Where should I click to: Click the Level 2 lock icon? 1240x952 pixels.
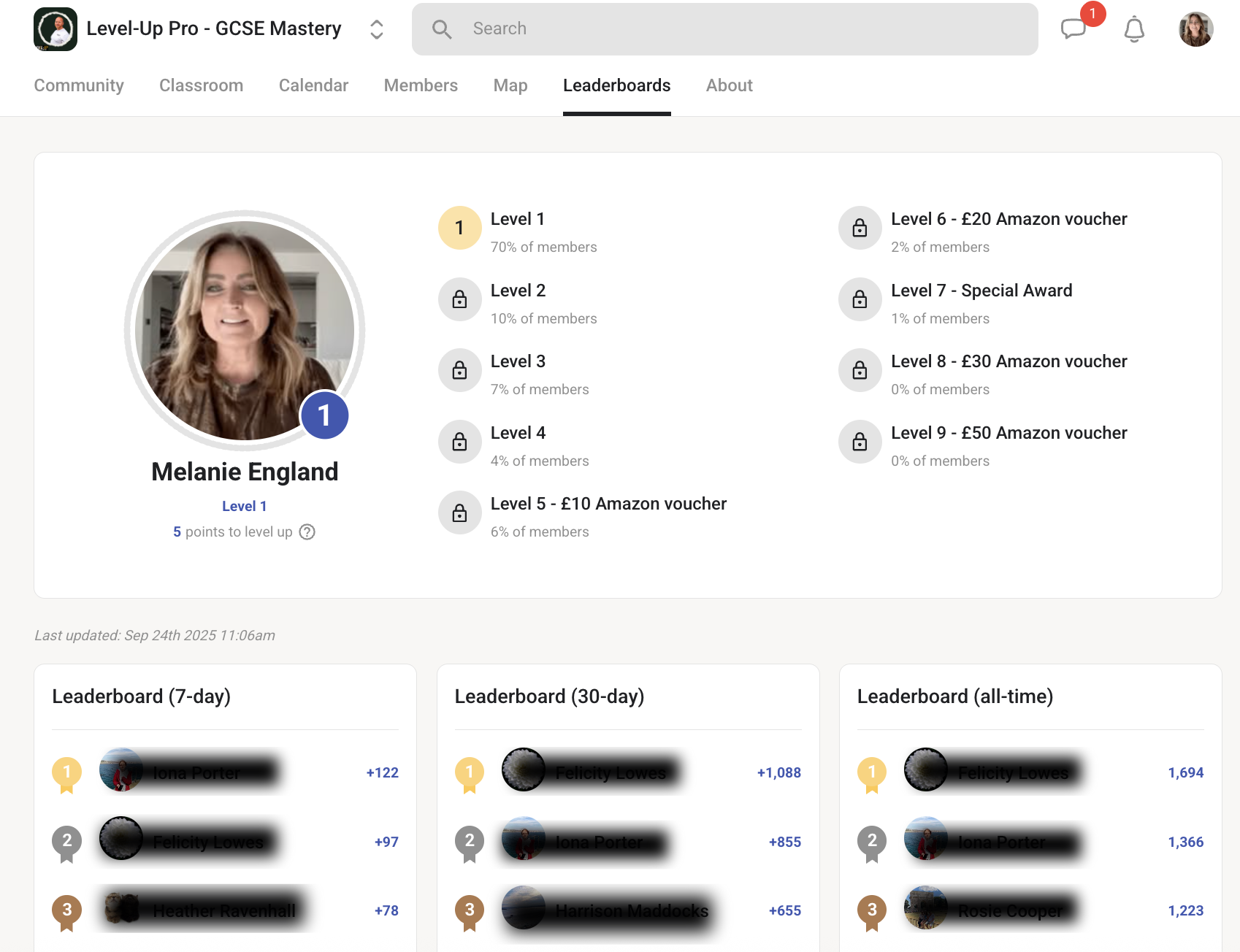pos(459,299)
